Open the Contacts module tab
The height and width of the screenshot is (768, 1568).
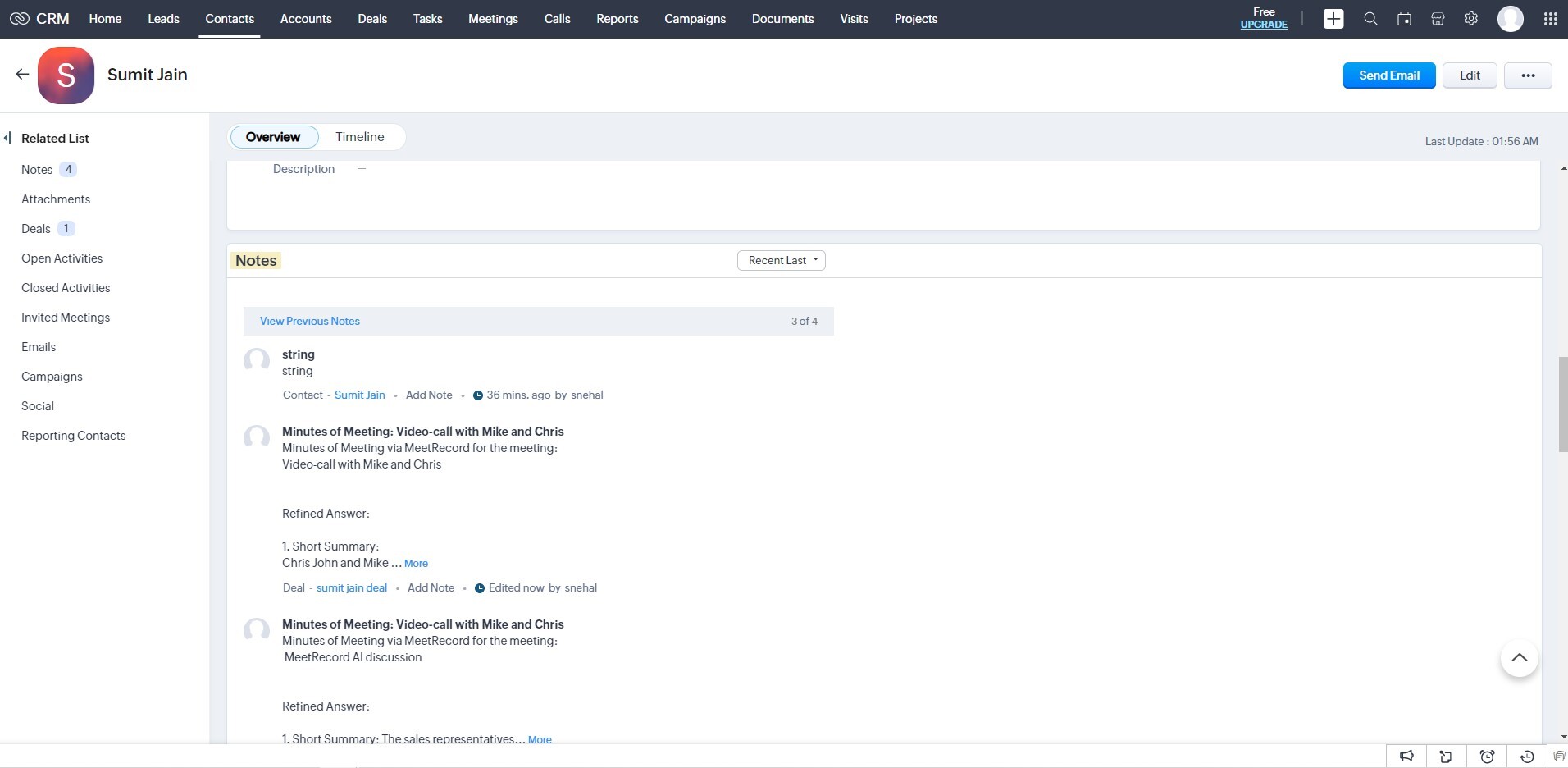(x=230, y=19)
